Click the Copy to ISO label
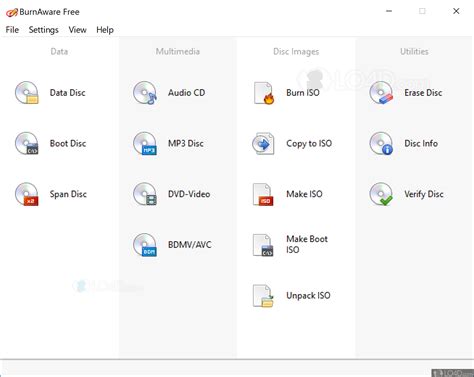This screenshot has height=377, width=474. coord(309,144)
